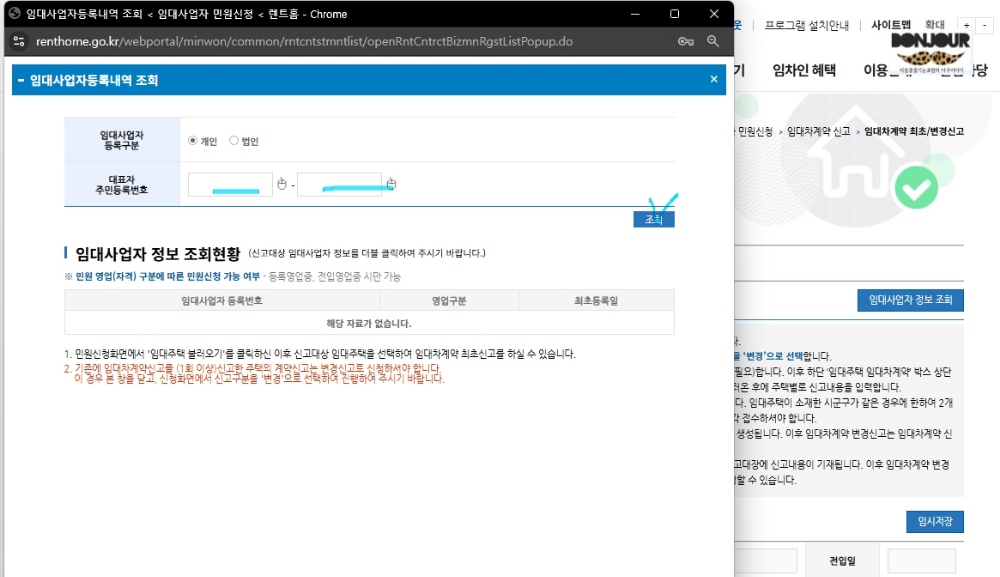Click the plus zoom-in button beside 확대
Image resolution: width=1000 pixels, height=577 pixels.
point(967,26)
